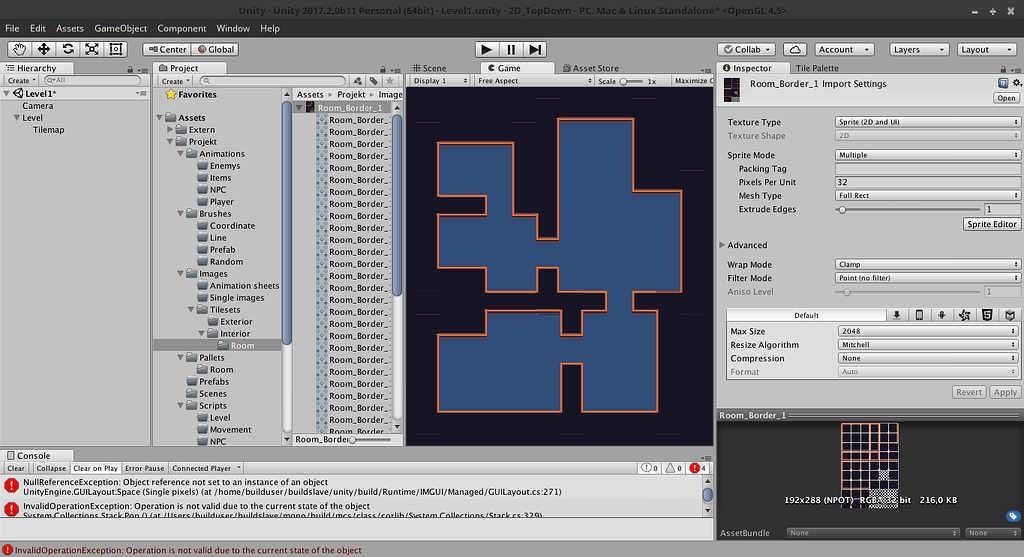Select the Rect transform tool
The width and height of the screenshot is (1024, 557).
(116, 49)
